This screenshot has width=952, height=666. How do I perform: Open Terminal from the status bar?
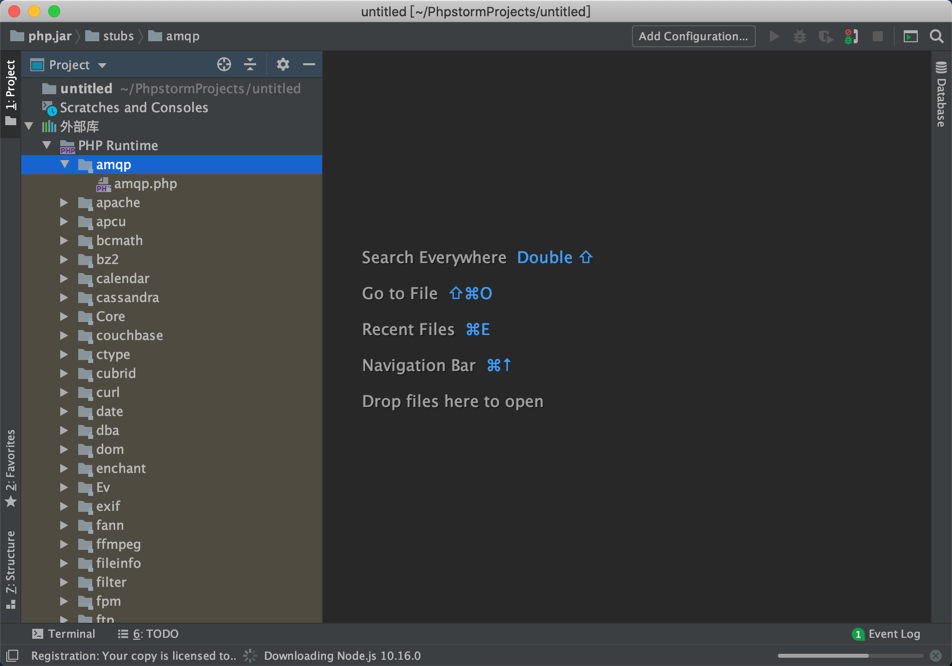click(x=64, y=634)
